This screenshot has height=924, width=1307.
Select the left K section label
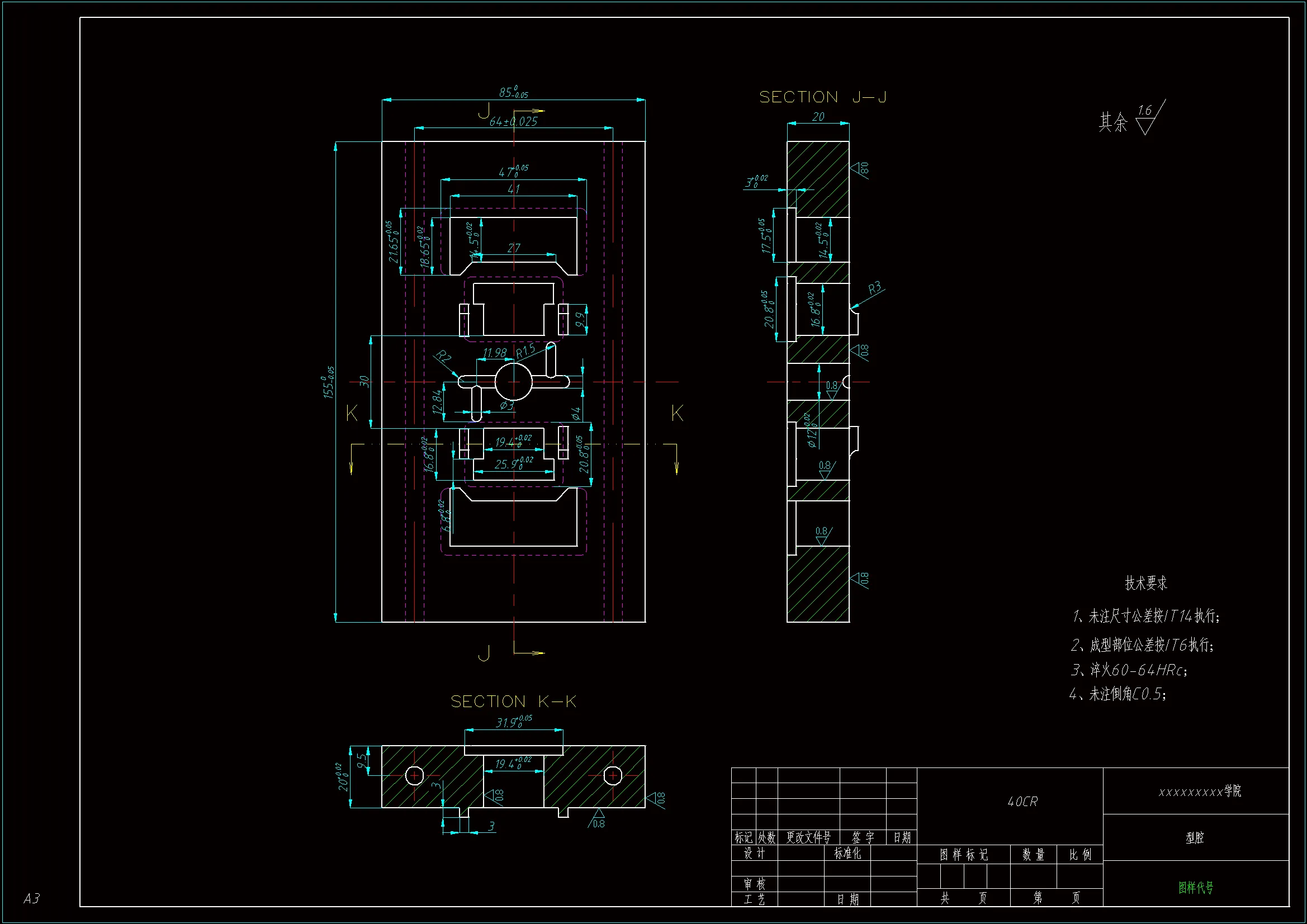point(352,413)
